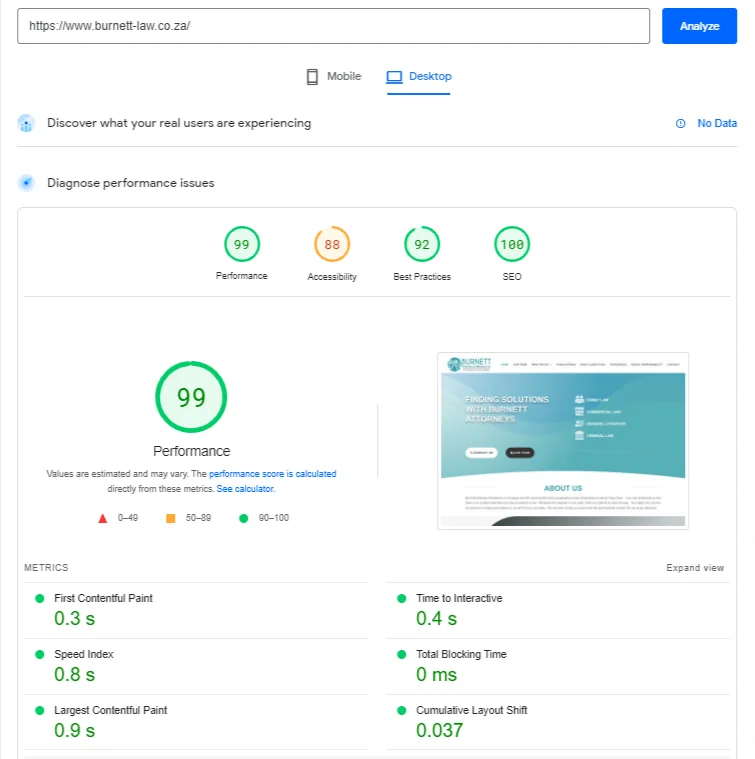This screenshot has width=755, height=759.
Task: Click the METRICS section heading
Action: [46, 568]
